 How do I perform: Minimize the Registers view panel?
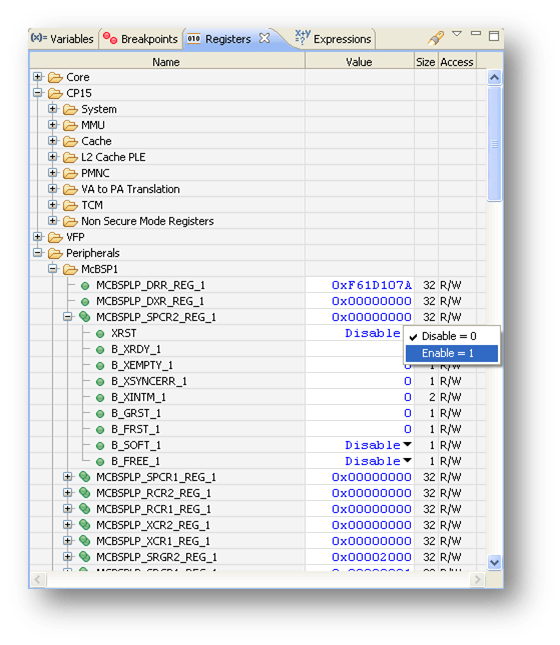point(476,33)
